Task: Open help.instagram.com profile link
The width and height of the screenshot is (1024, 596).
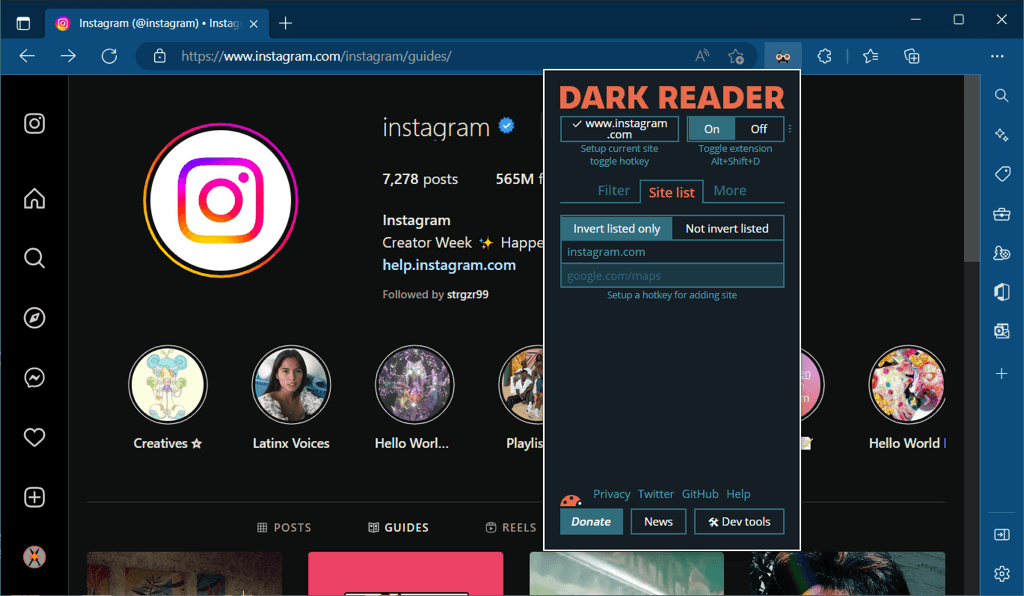Action: [449, 265]
